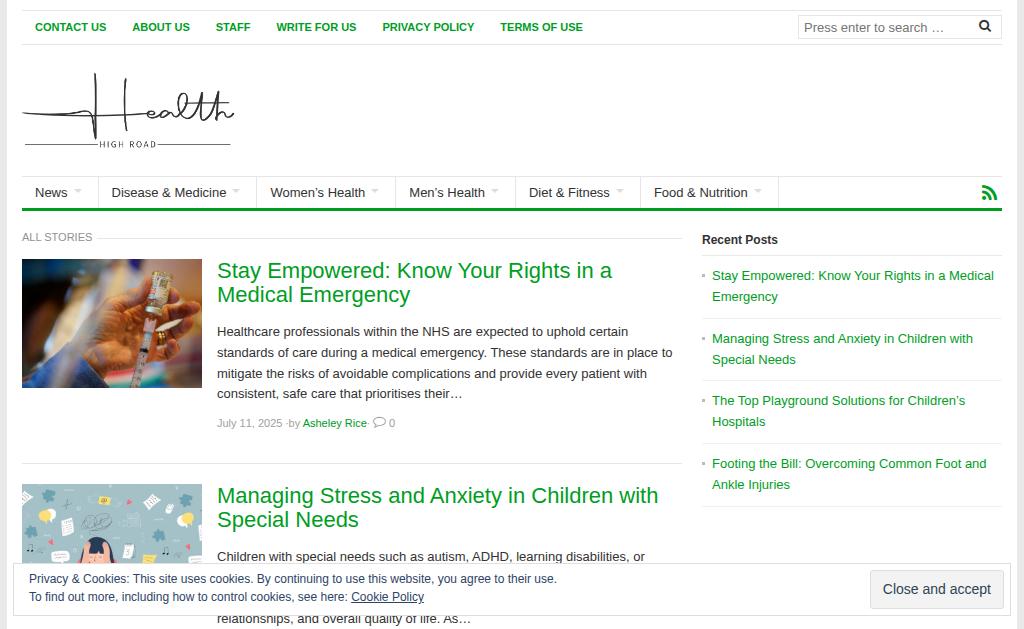Open the Privacy Policy link
Viewport: 1024px width, 629px height.
[428, 27]
